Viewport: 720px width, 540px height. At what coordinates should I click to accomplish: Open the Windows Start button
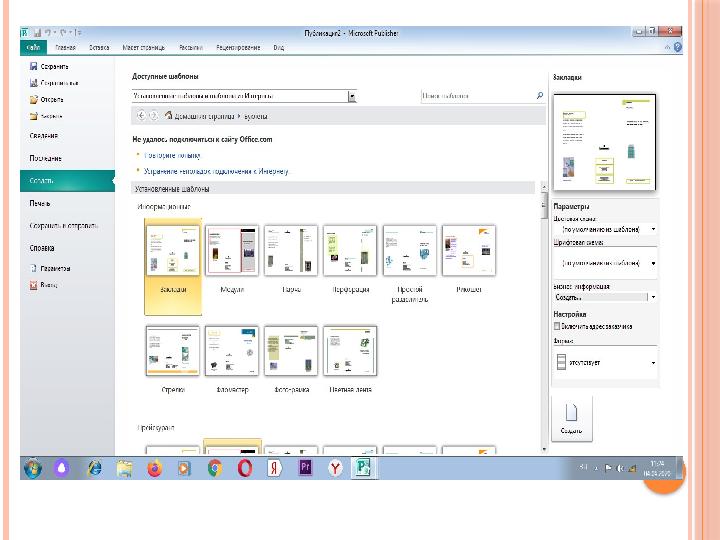coord(33,468)
